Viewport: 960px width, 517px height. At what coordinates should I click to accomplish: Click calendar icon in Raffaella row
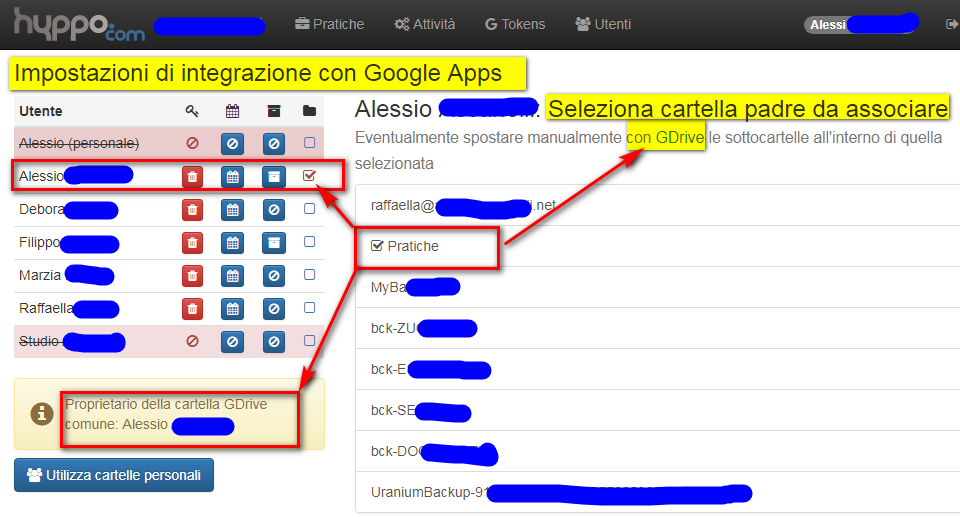pos(233,309)
